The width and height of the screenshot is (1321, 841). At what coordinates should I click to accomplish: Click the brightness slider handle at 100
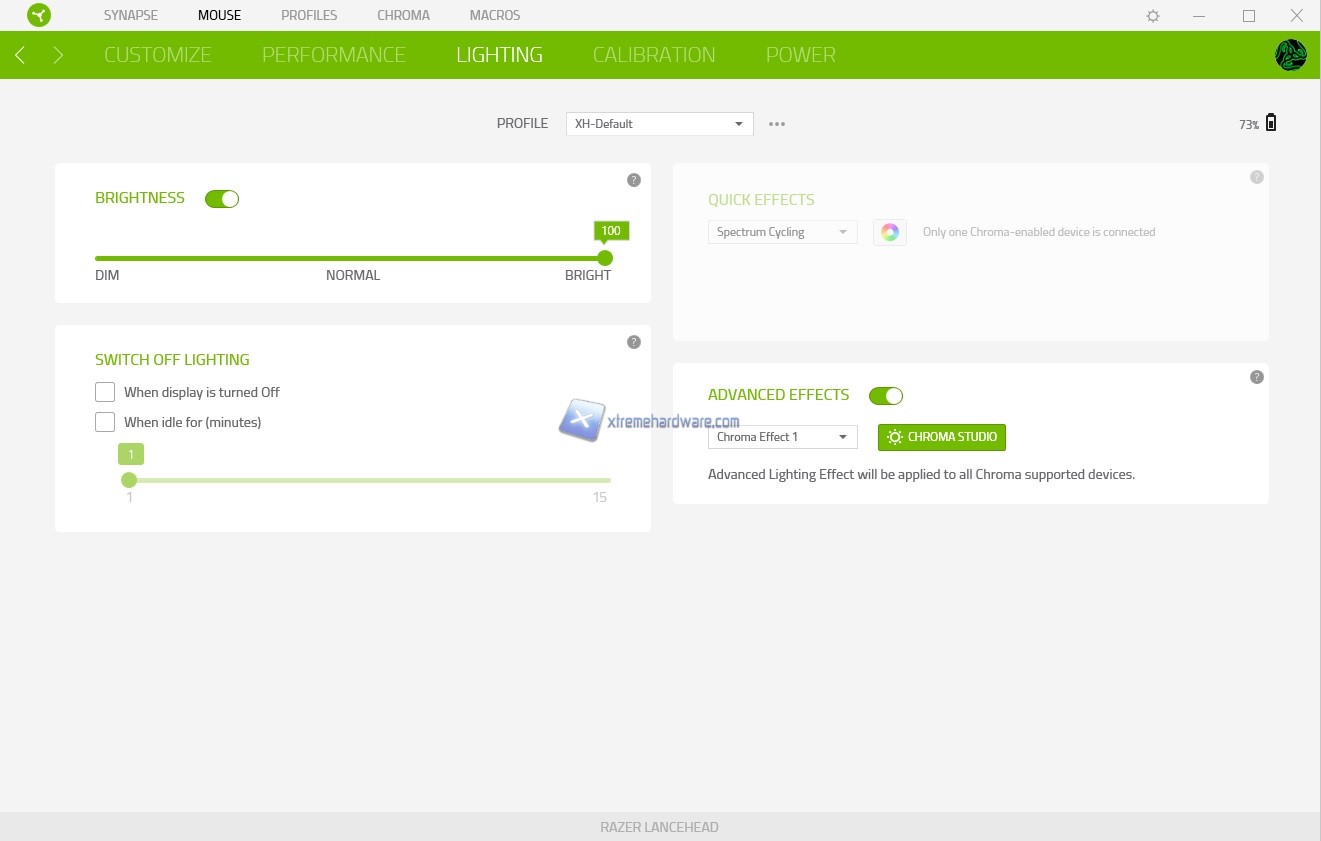(605, 258)
